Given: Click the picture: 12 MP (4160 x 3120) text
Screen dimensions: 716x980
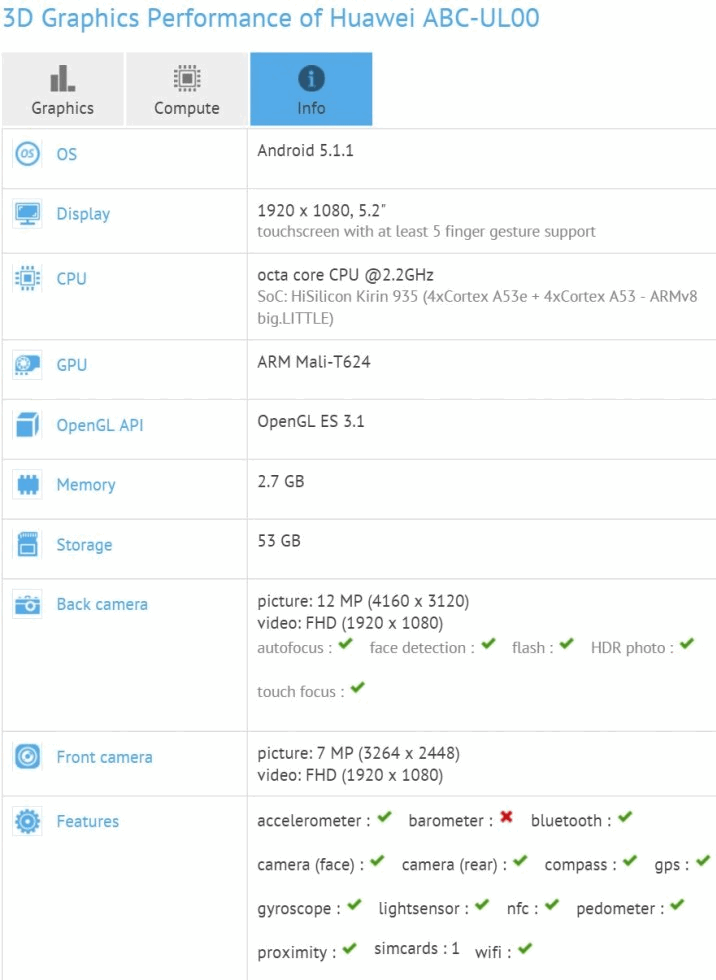Looking at the screenshot, I should (x=363, y=601).
